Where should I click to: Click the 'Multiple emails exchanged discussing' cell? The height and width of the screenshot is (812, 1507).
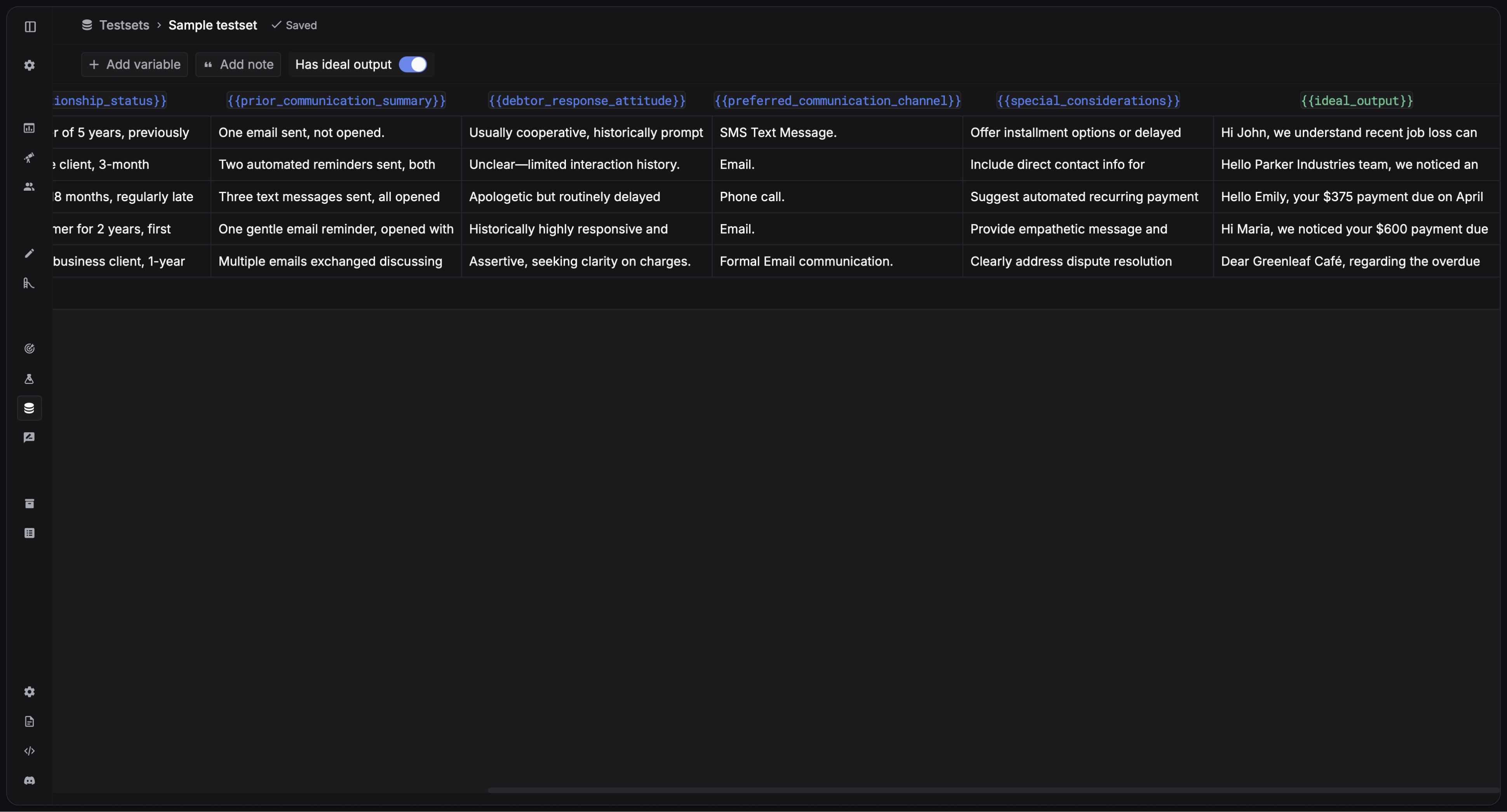(x=336, y=261)
